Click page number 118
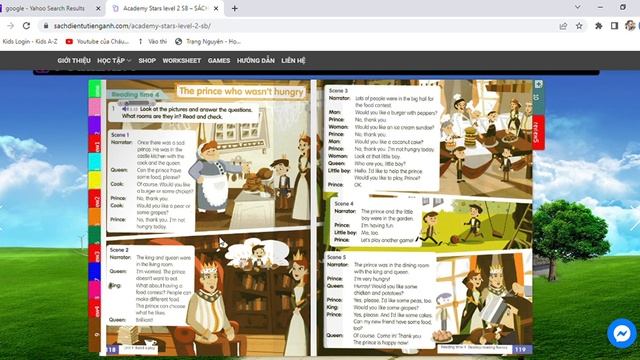Image resolution: width=640 pixels, height=360 pixels. pos(112,350)
